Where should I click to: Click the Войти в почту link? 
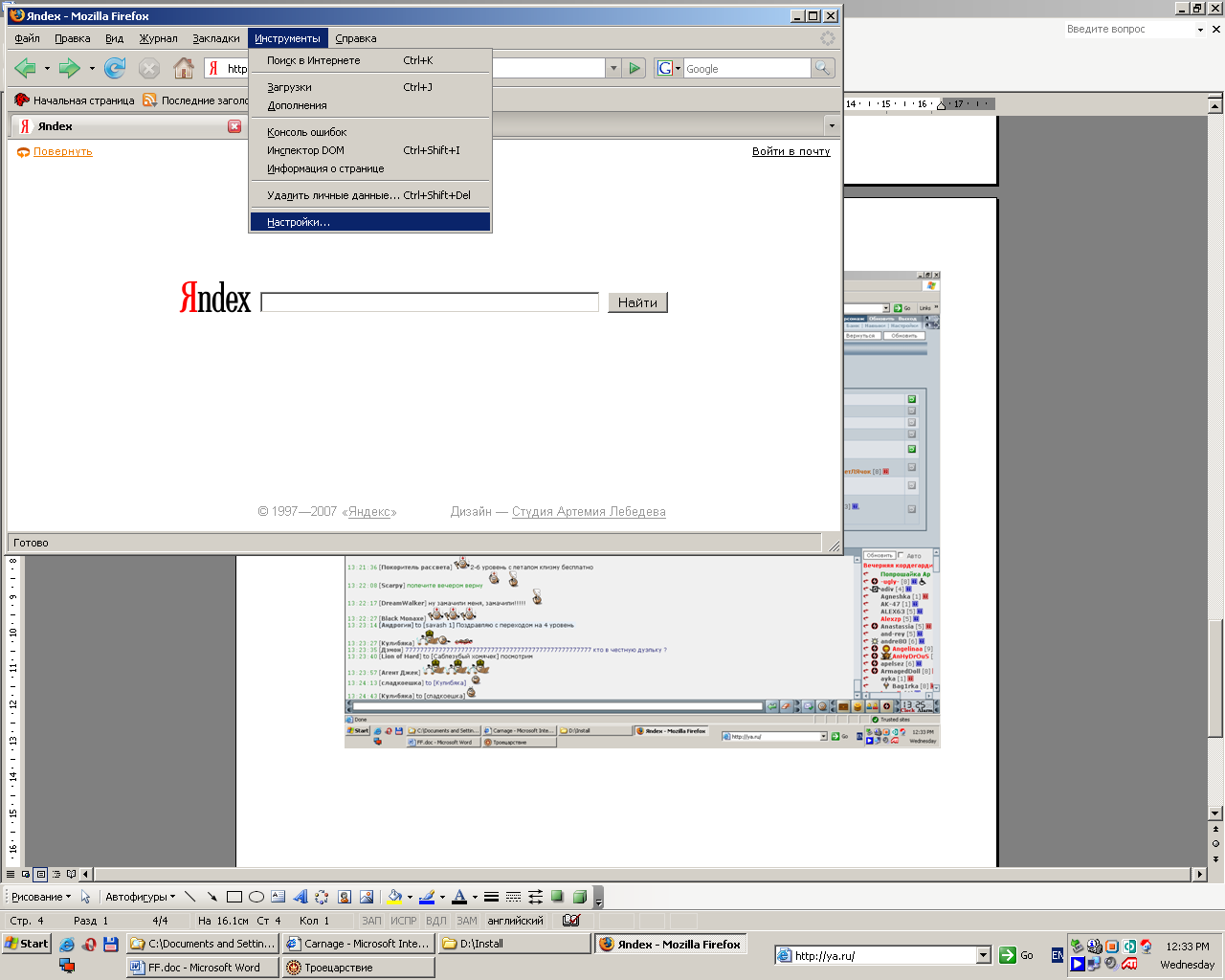click(x=791, y=151)
